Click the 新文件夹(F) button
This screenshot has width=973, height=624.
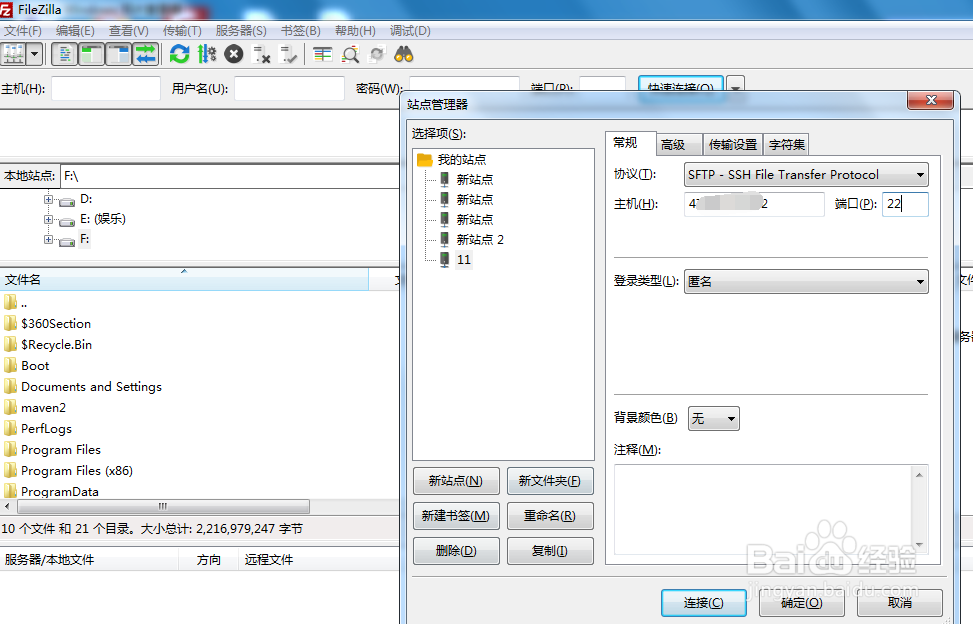(x=550, y=481)
